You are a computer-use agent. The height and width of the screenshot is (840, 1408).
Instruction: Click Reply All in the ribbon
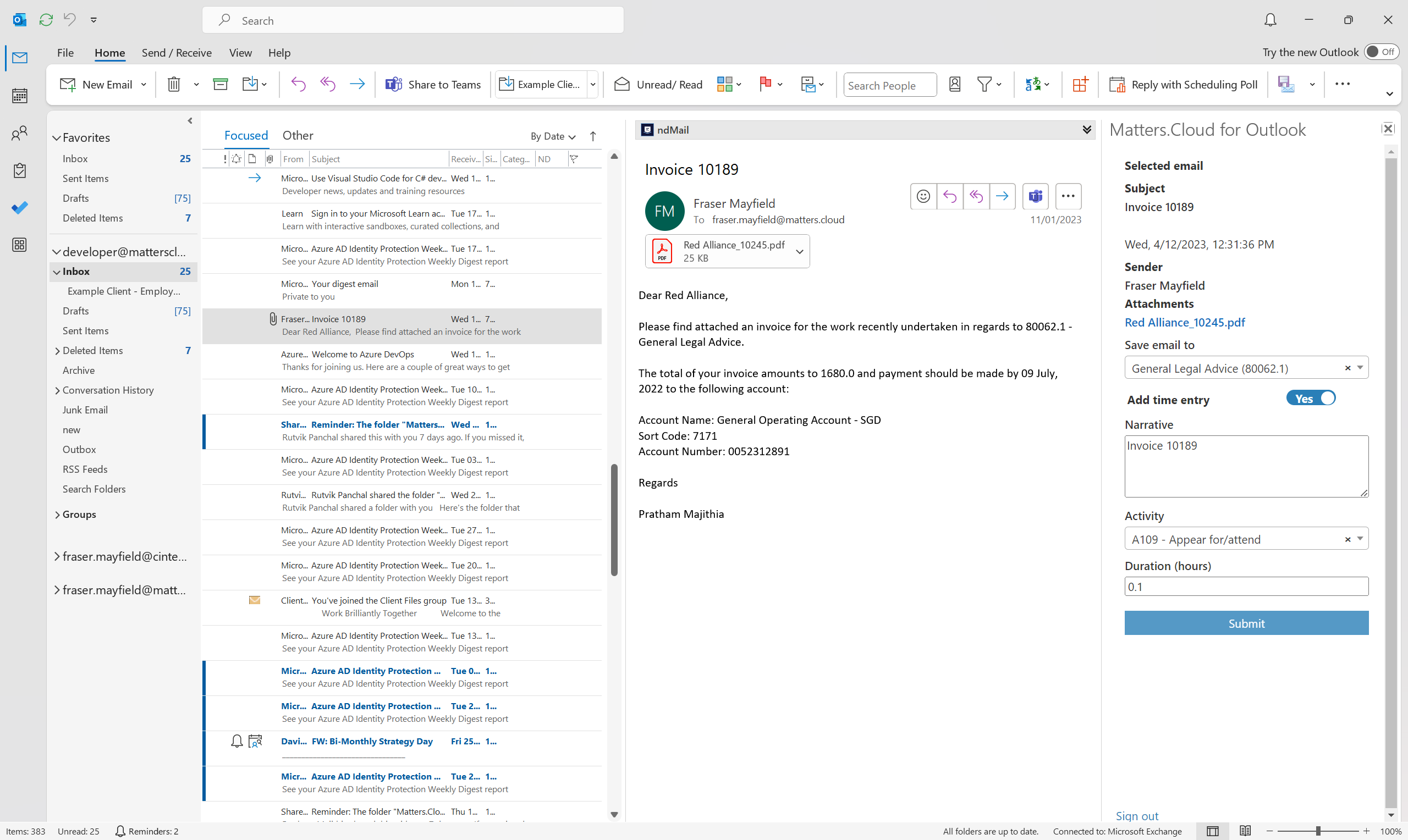coord(328,84)
